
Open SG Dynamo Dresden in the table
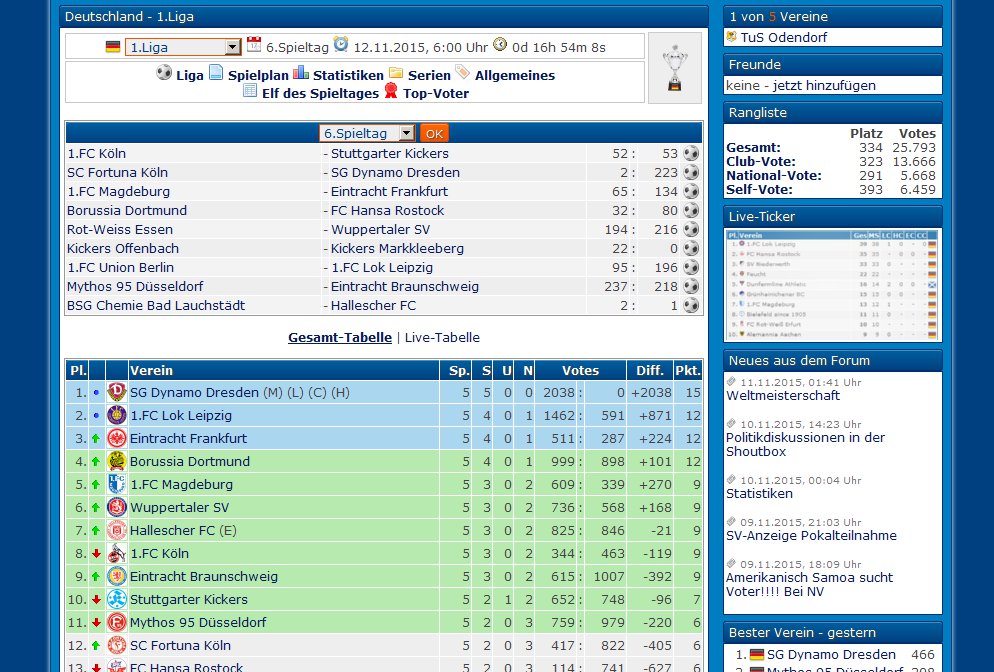pyautogui.click(x=194, y=392)
